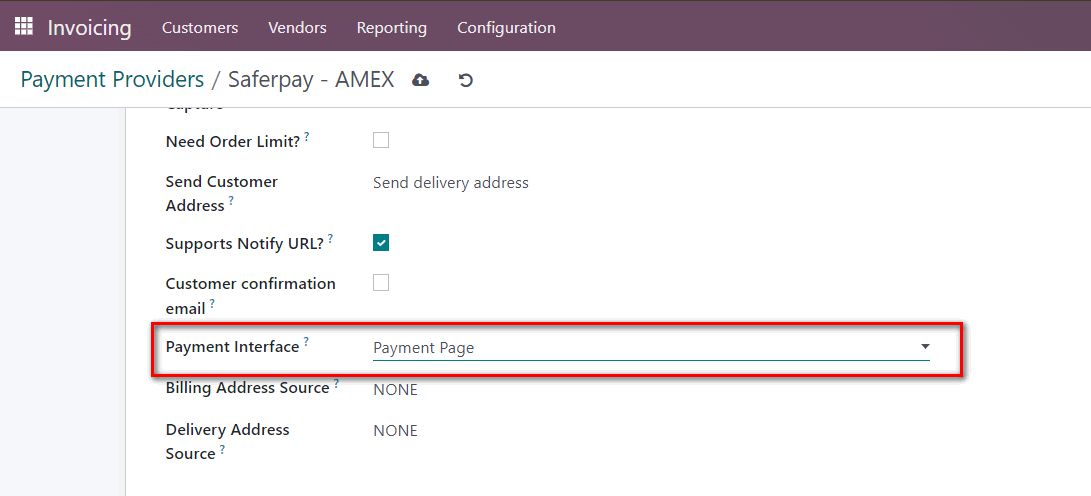This screenshot has width=1091, height=496.
Task: Tick the Customer confirmation email checkbox
Action: pyautogui.click(x=381, y=283)
